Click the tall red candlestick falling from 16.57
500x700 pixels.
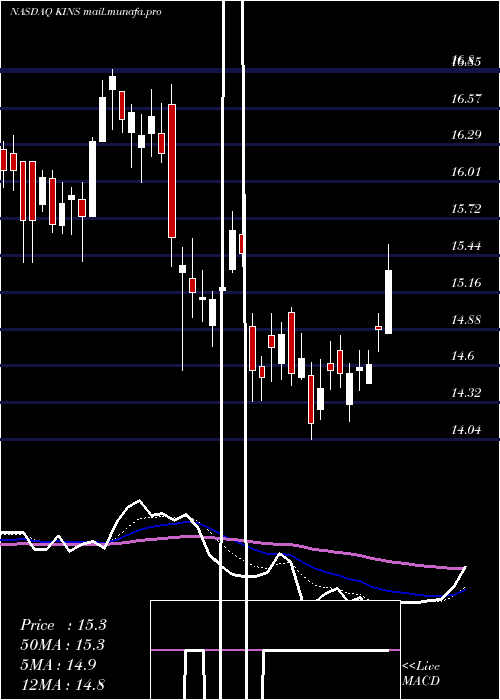[x=172, y=171]
